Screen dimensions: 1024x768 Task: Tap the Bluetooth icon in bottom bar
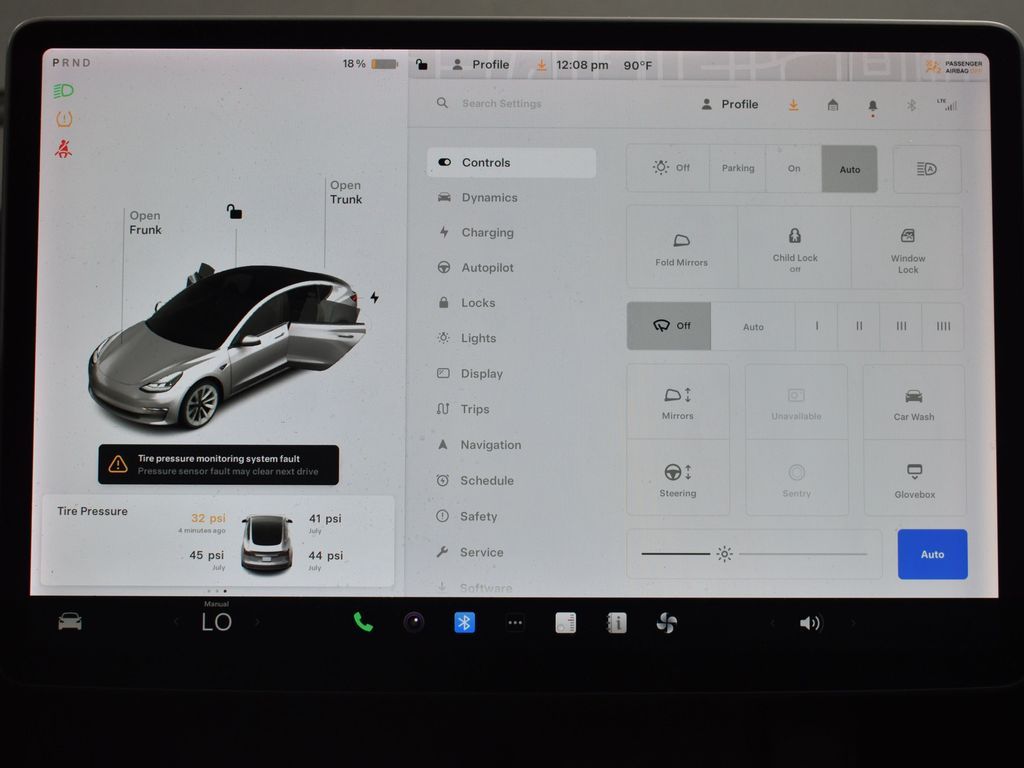pos(464,623)
